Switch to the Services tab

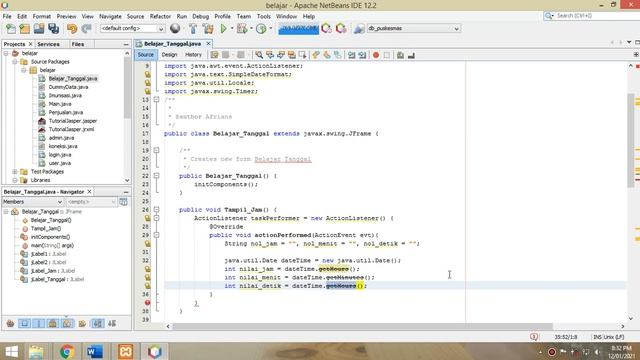48,44
